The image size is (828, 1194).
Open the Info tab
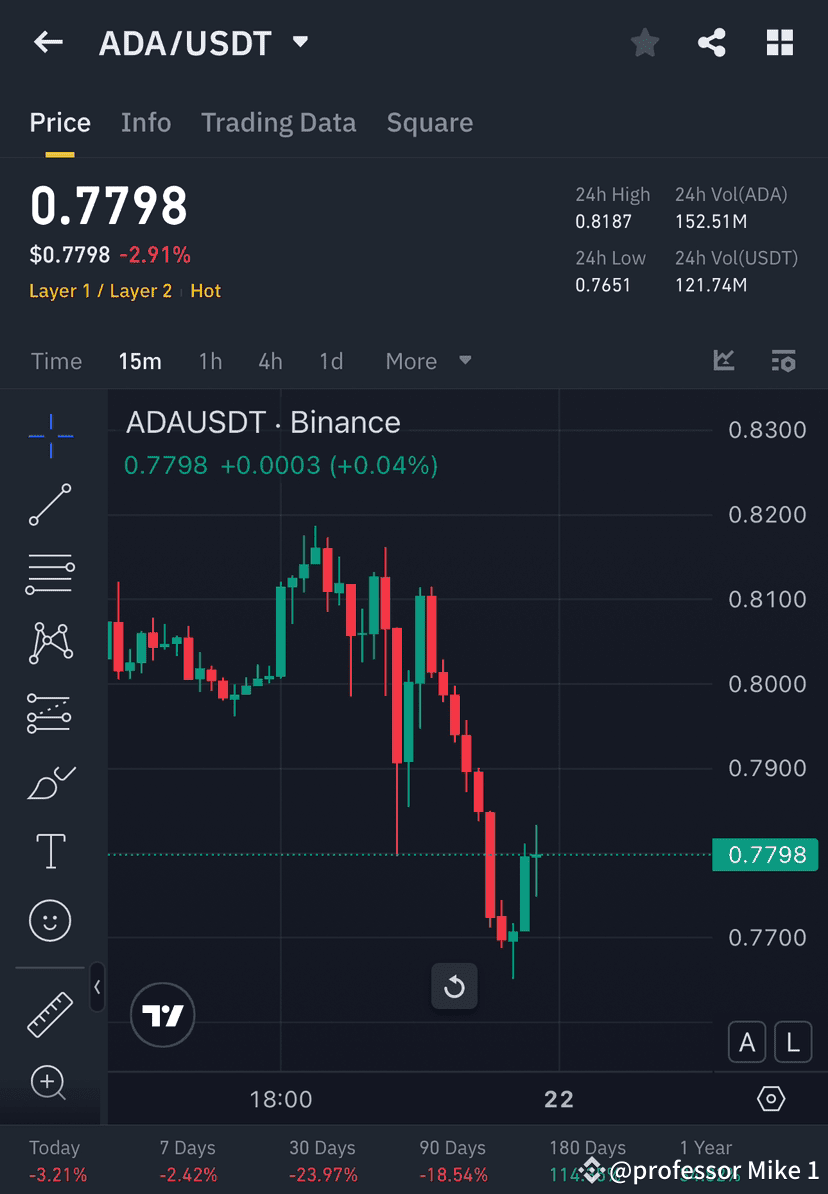point(146,122)
